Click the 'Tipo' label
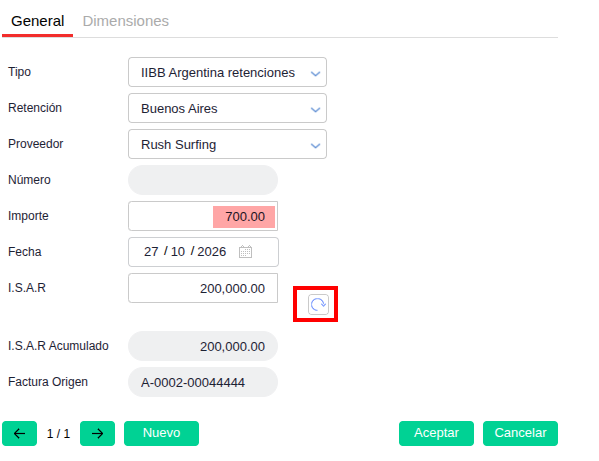The height and width of the screenshot is (461, 599). (x=19, y=72)
